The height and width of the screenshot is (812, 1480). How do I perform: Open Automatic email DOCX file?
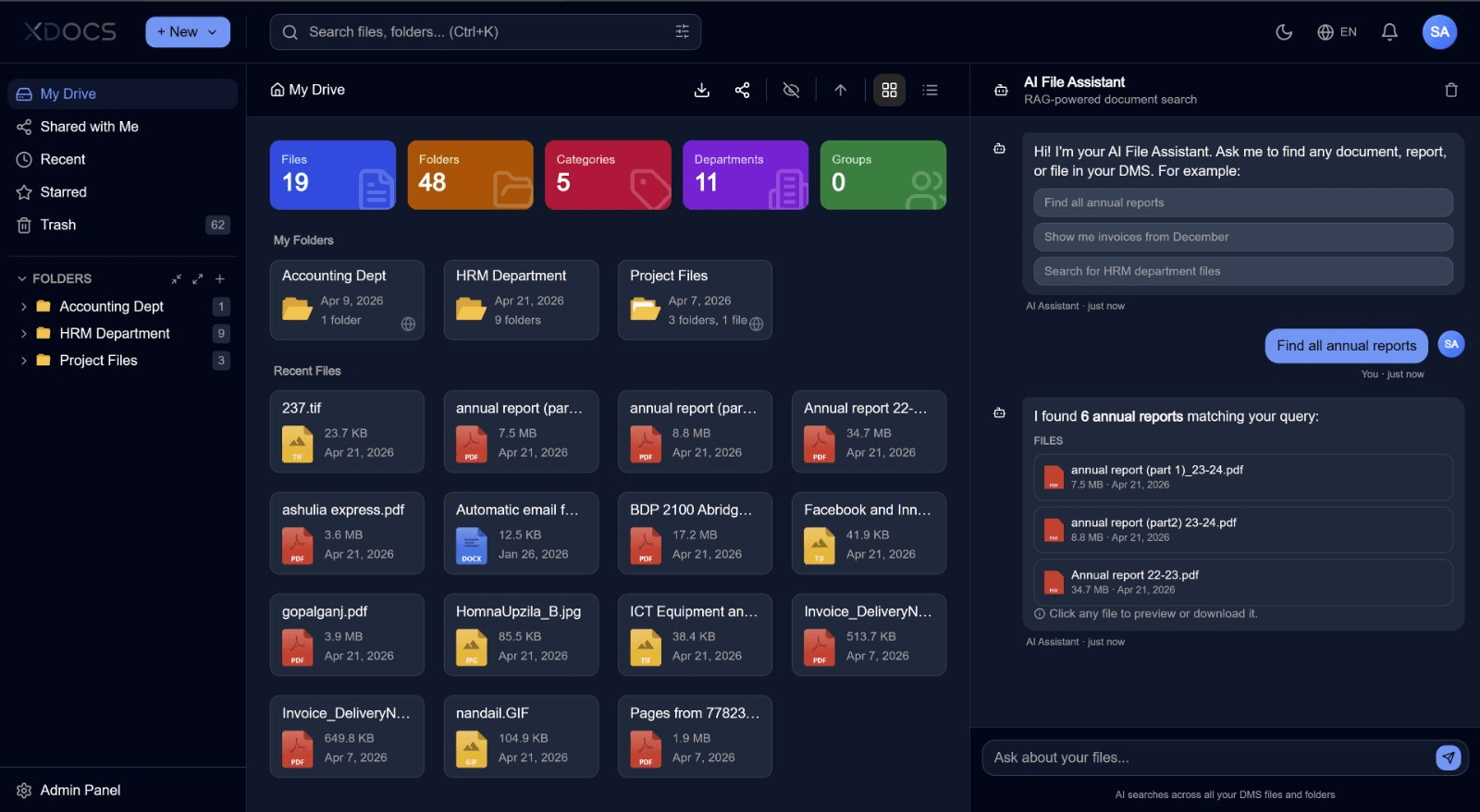click(x=521, y=533)
